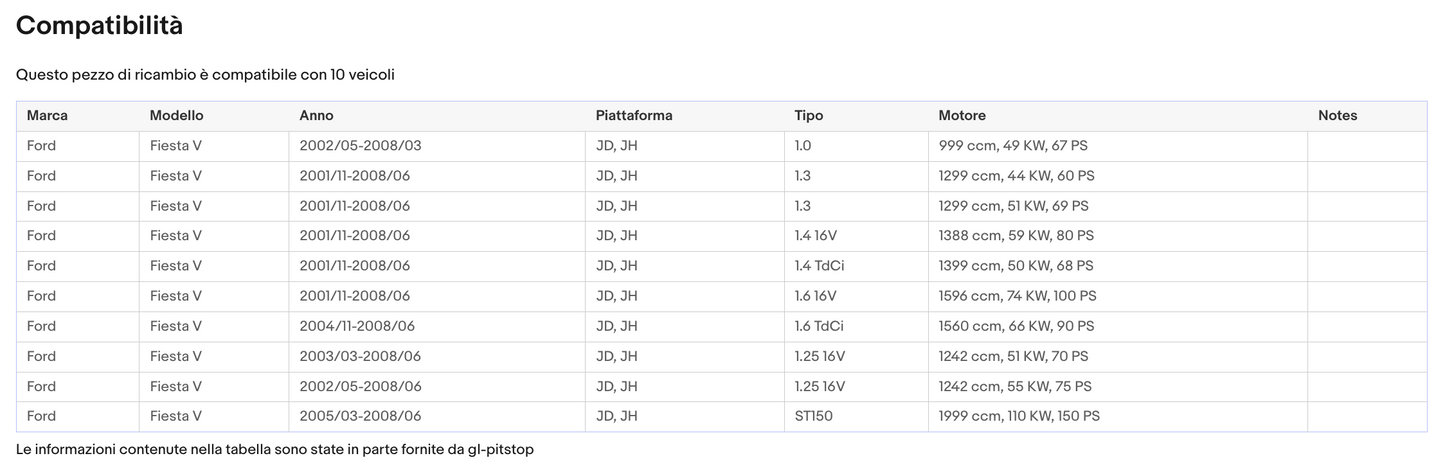The width and height of the screenshot is (1445, 474).
Task: Select the 2002/05-2008/03 year cell
Action: (360, 146)
